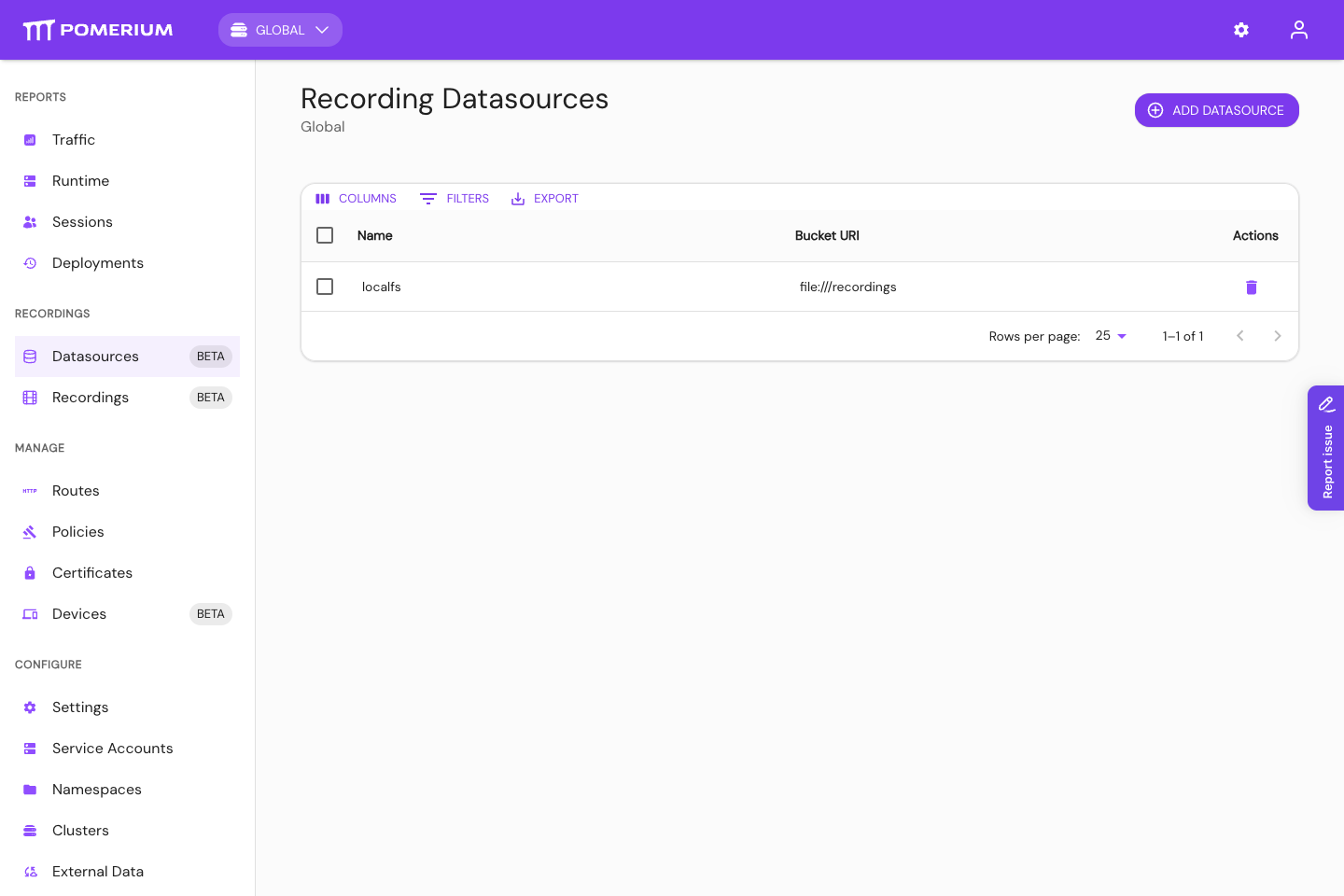Click the Actions column header
This screenshot has height=896, width=1344.
click(x=1255, y=235)
